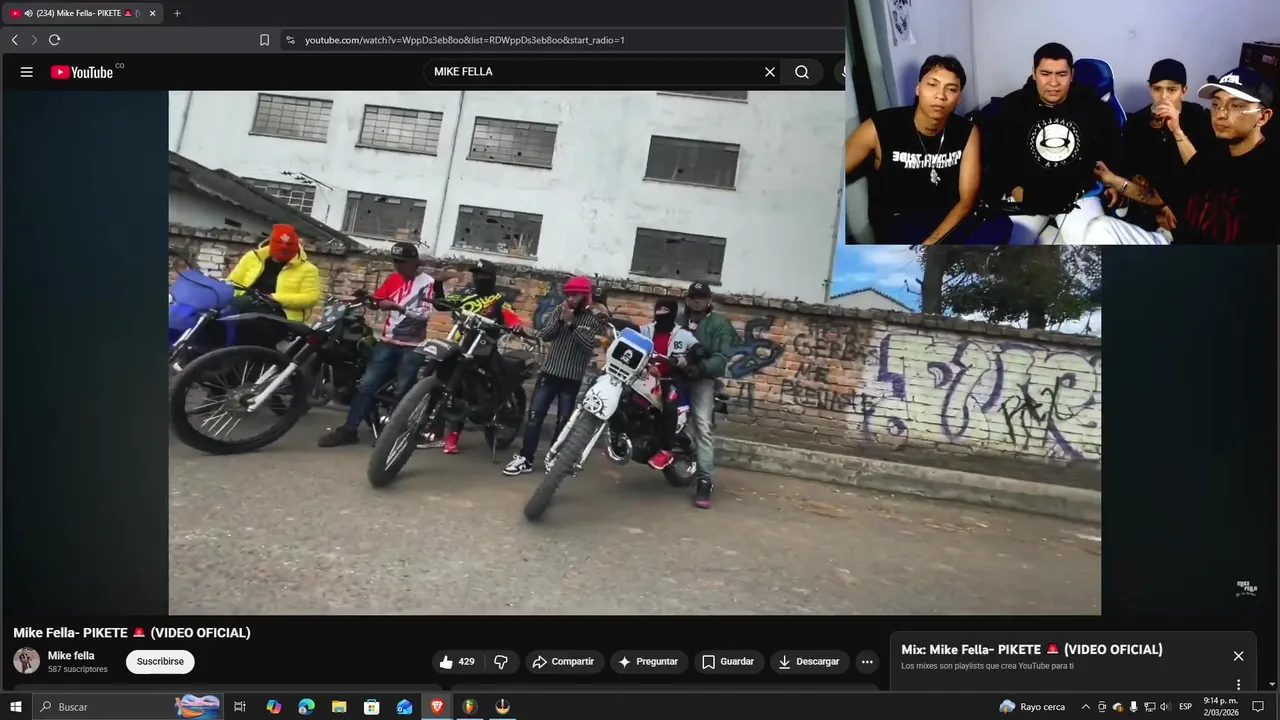The height and width of the screenshot is (720, 1280).
Task: Dislike the Mike Fella video
Action: [x=501, y=662]
